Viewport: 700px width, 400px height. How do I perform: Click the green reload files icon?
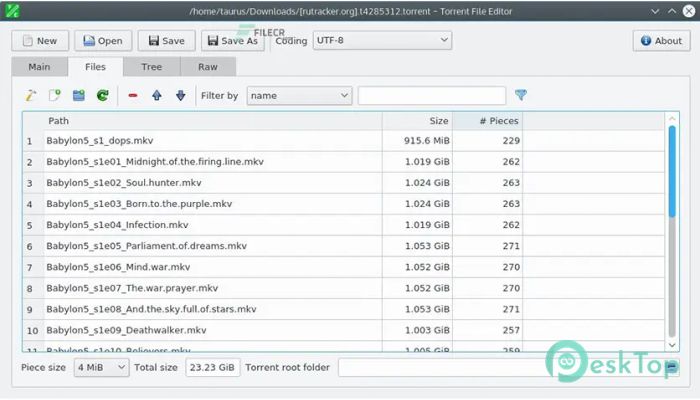point(103,95)
